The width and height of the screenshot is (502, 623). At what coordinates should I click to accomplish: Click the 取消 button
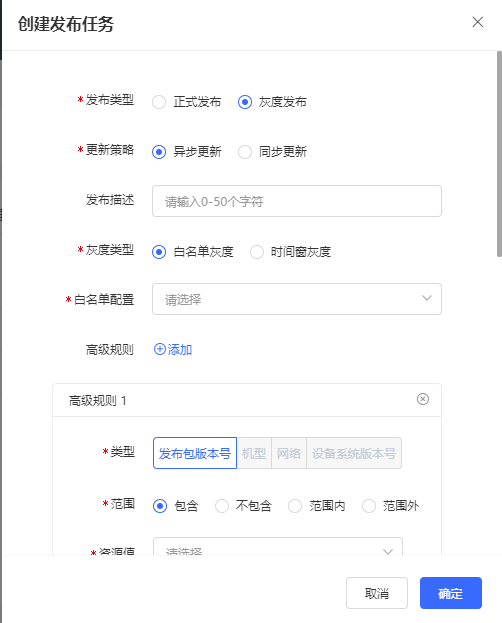pos(377,593)
